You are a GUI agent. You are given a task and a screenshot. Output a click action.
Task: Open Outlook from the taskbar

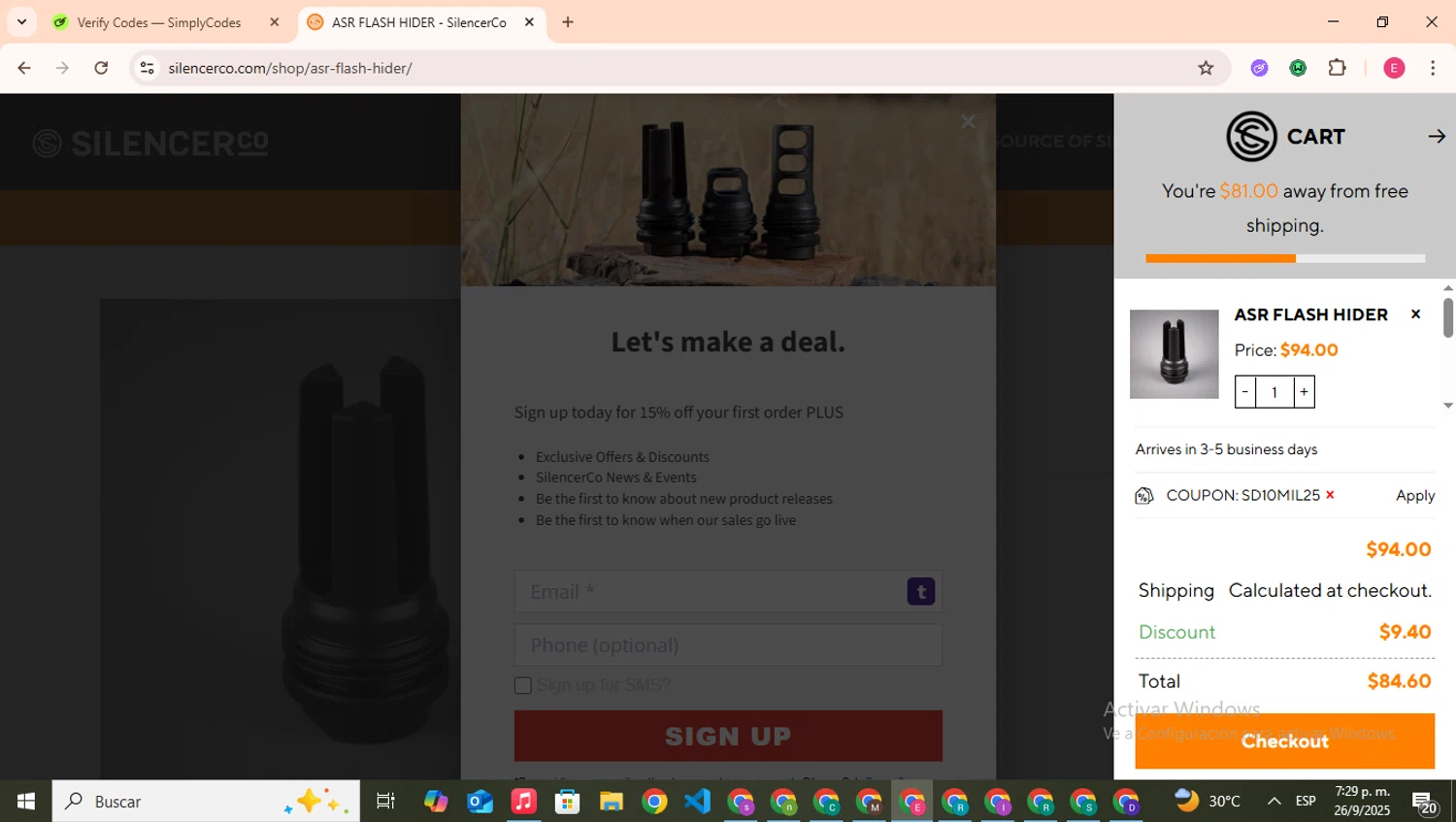point(480,802)
